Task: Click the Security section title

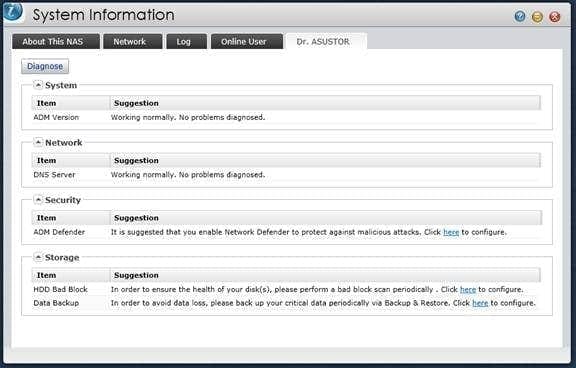Action: click(63, 200)
